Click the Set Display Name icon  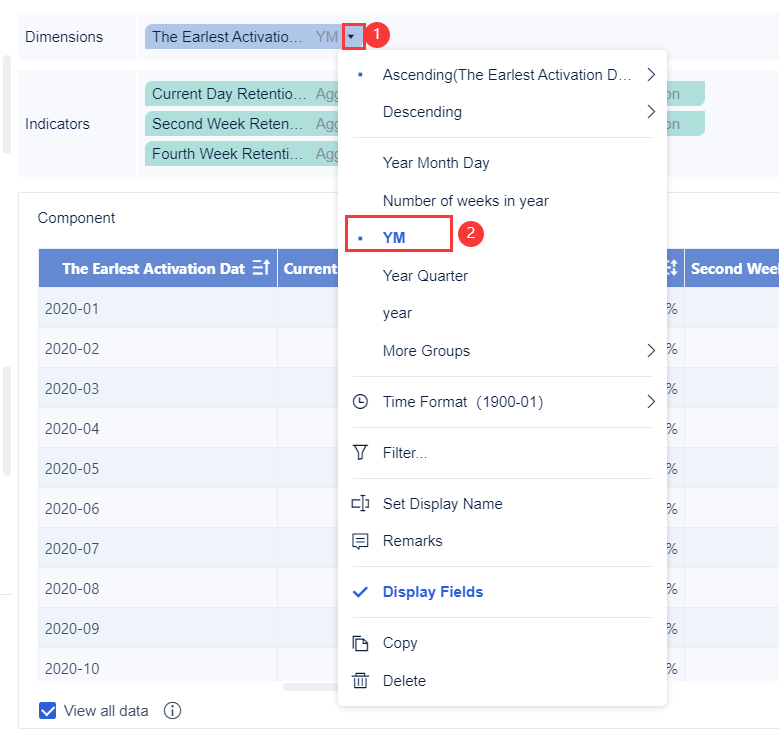click(x=361, y=504)
